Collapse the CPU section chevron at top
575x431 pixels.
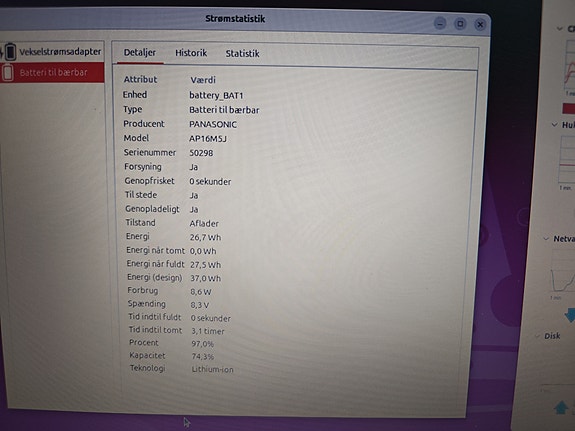[x=560, y=28]
